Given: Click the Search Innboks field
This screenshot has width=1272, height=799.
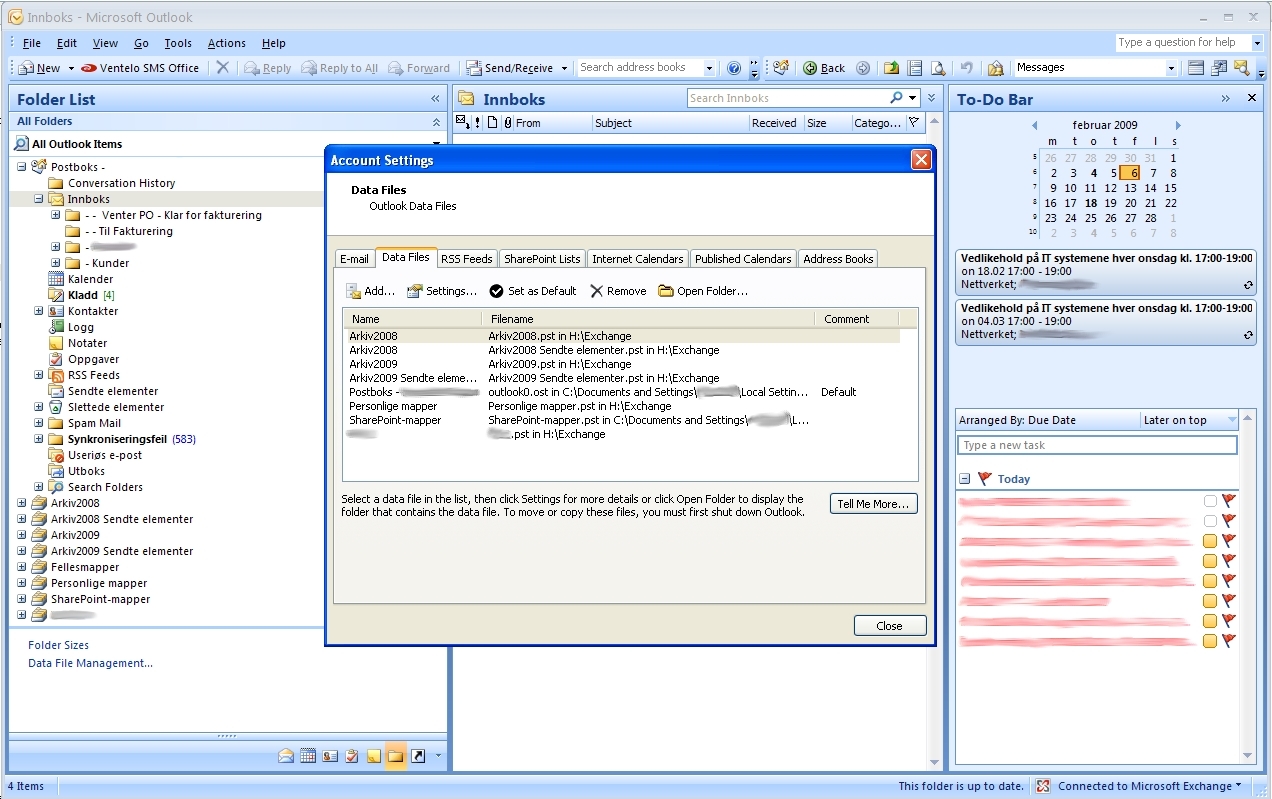Looking at the screenshot, I should pyautogui.click(x=788, y=98).
